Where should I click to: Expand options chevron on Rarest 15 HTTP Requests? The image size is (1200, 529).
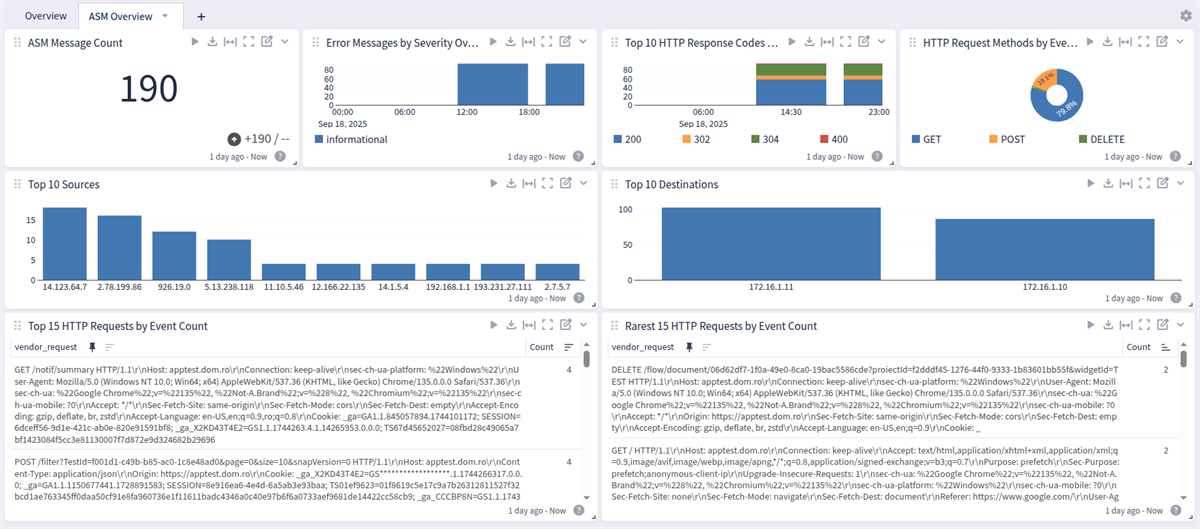coord(1184,326)
